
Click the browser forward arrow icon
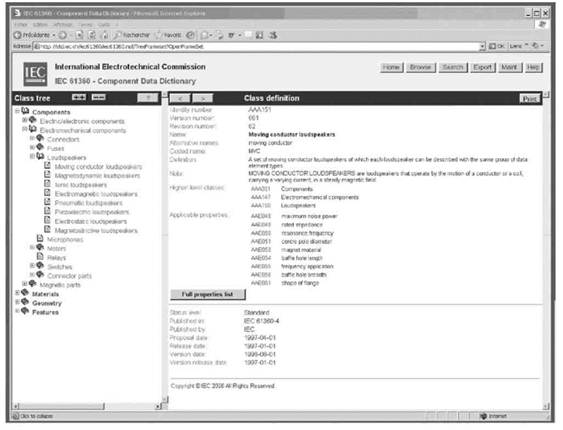62,35
